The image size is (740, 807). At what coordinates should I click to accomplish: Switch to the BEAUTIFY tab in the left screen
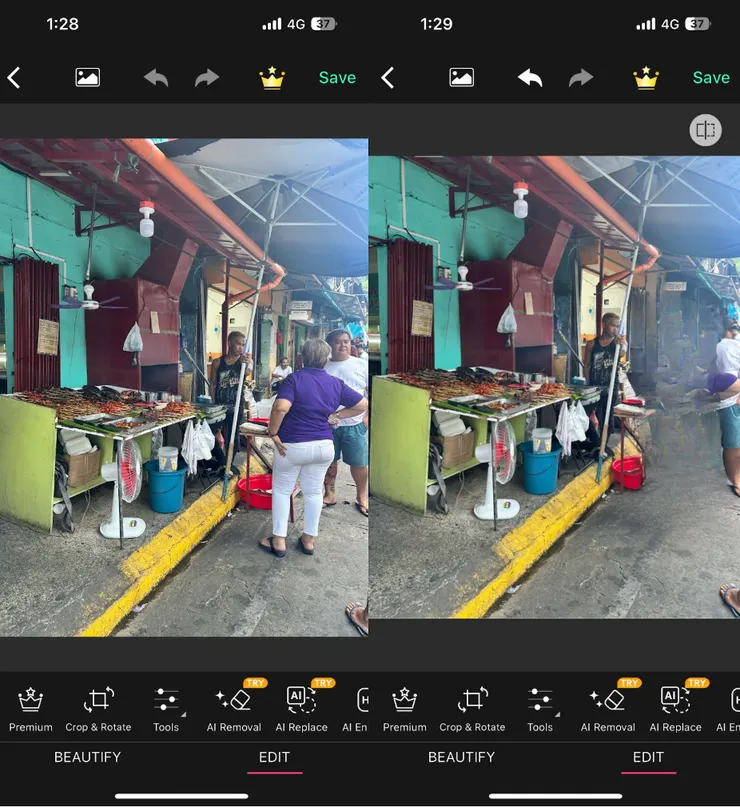[x=87, y=757]
